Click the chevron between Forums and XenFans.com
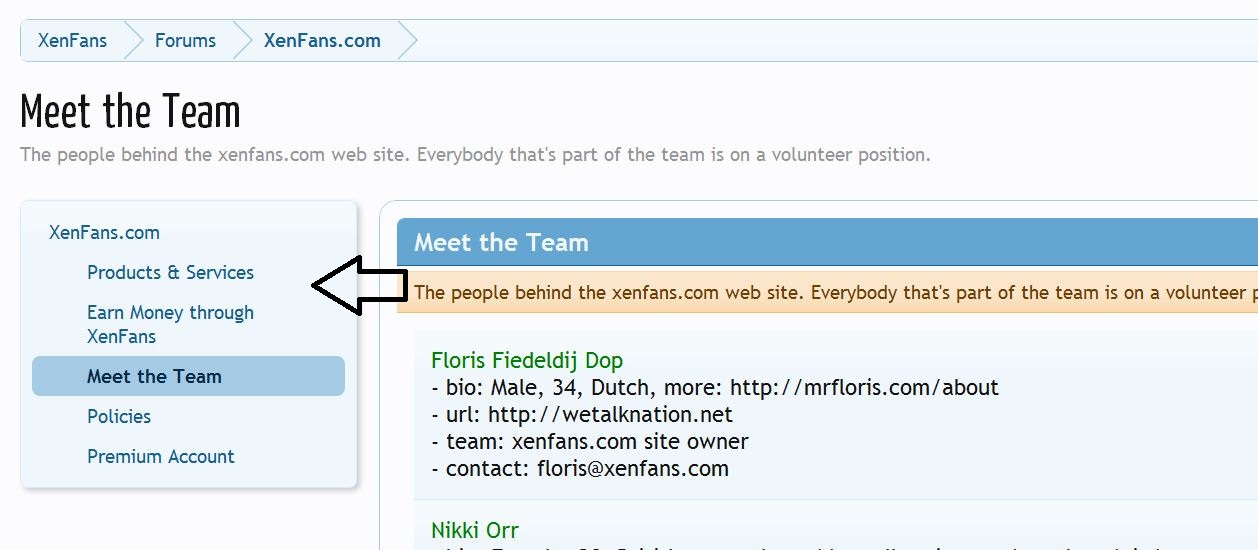1258x550 pixels. coord(243,41)
